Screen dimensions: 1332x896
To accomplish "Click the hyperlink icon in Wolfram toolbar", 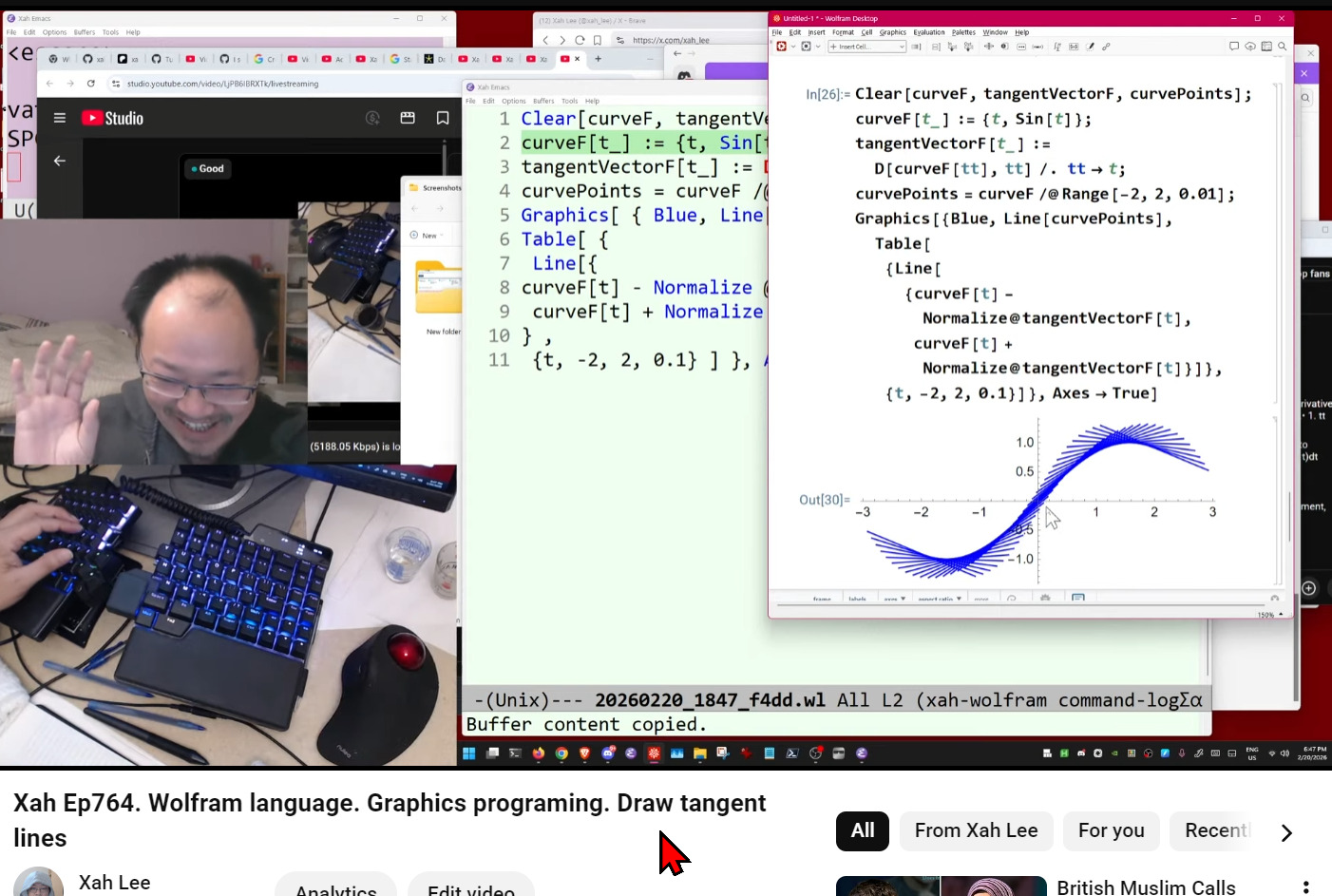I will pos(1106,47).
